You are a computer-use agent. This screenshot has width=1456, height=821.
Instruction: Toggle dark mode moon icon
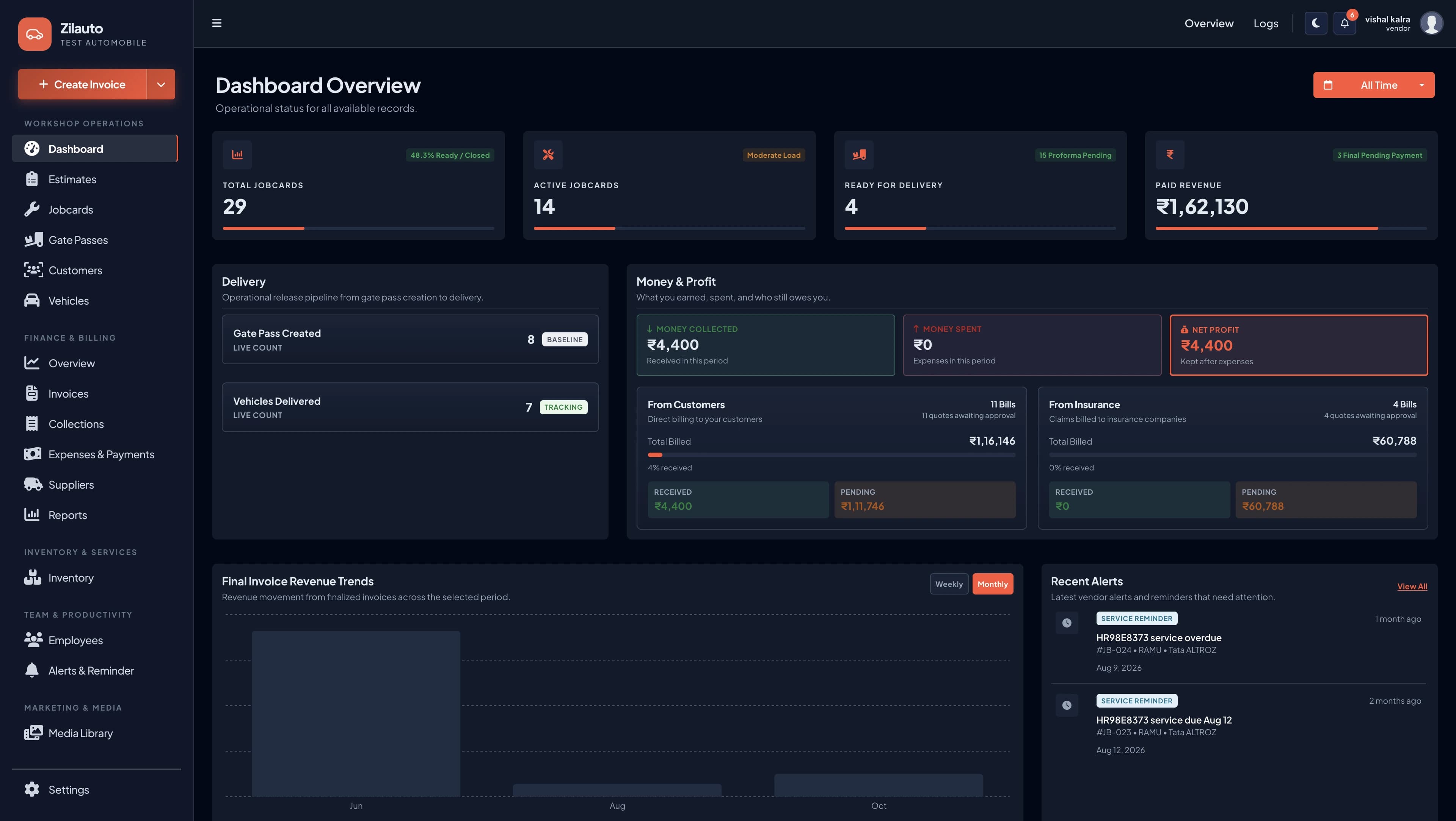click(1316, 23)
